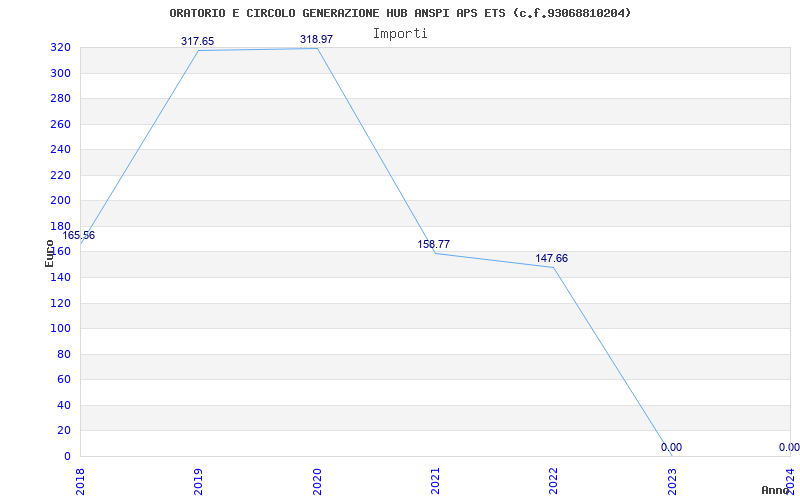Click the Euro y-axis title
800x500 pixels.
coord(49,253)
